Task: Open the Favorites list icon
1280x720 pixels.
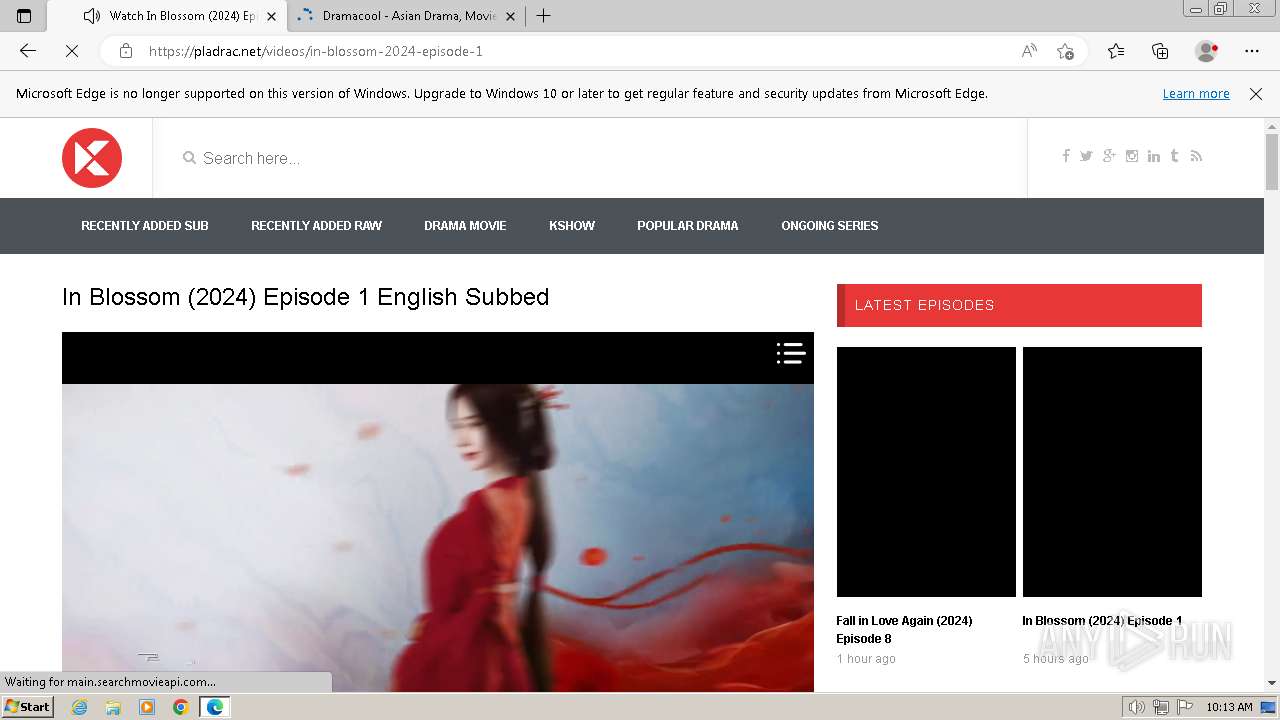Action: pyautogui.click(x=1116, y=51)
